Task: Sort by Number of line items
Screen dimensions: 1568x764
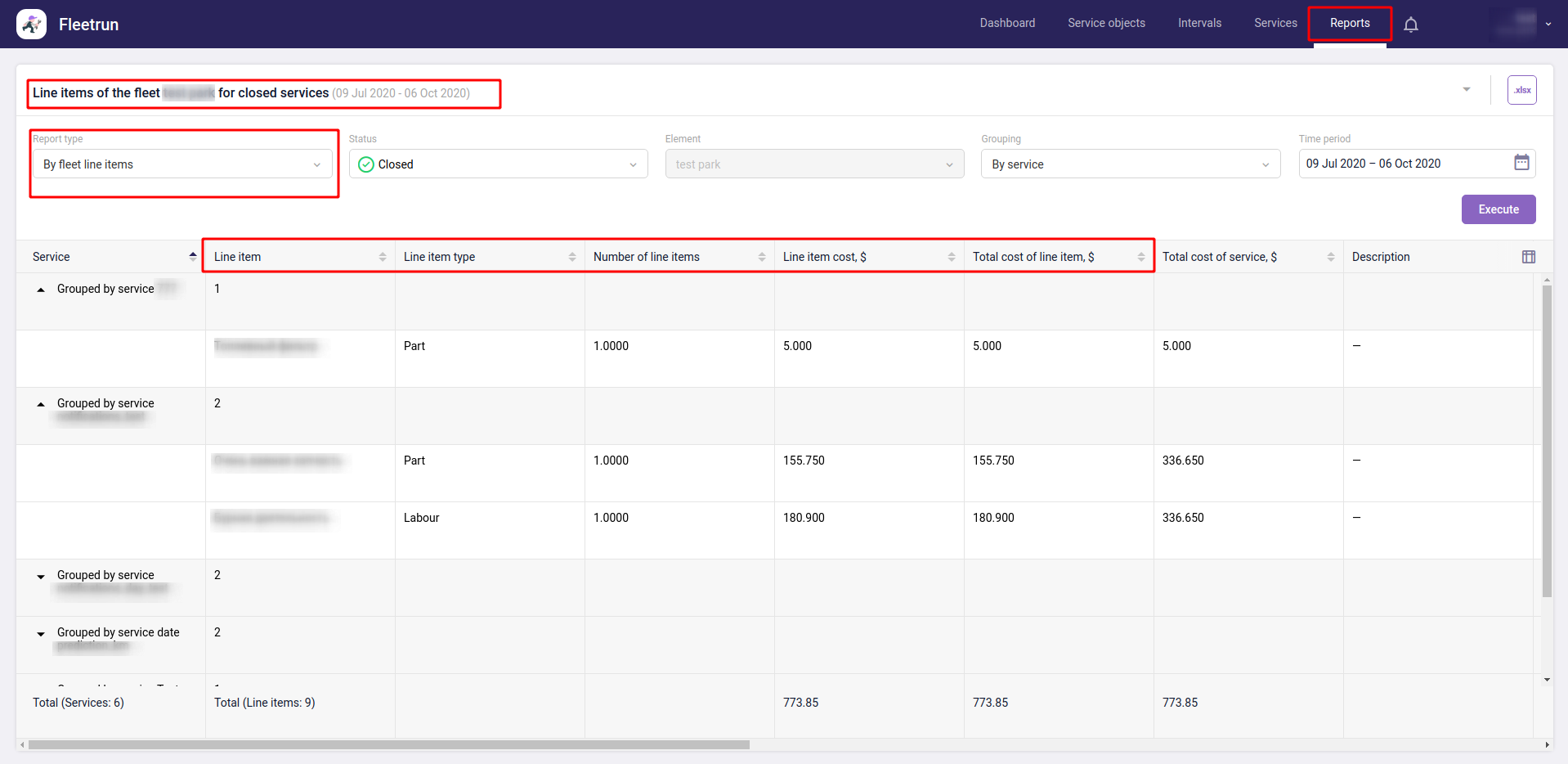Action: pyautogui.click(x=761, y=257)
